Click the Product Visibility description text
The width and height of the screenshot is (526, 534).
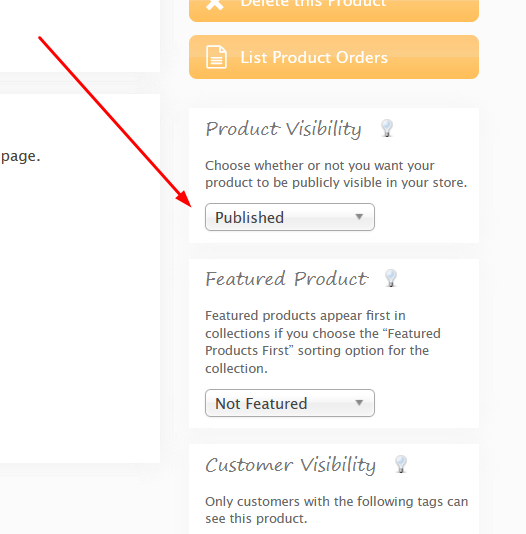pyautogui.click(x=336, y=174)
